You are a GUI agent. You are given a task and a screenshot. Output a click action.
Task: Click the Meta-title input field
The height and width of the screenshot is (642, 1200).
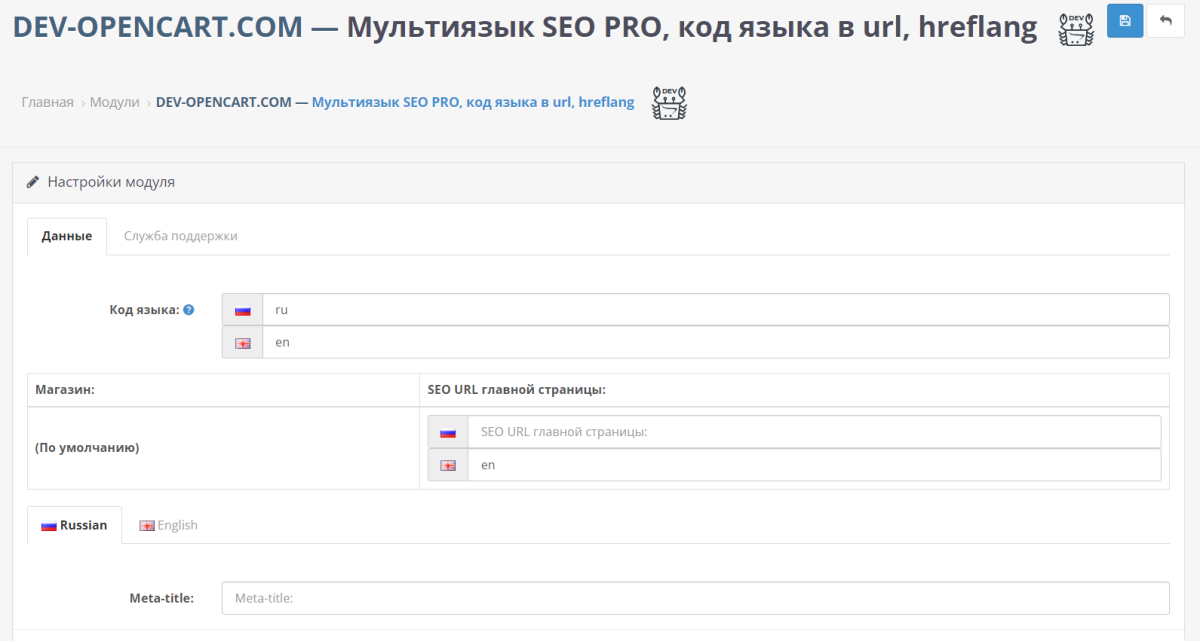[695, 598]
